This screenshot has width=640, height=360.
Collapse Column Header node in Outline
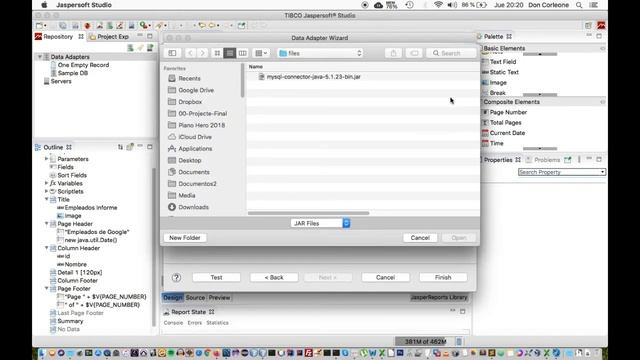point(47,248)
